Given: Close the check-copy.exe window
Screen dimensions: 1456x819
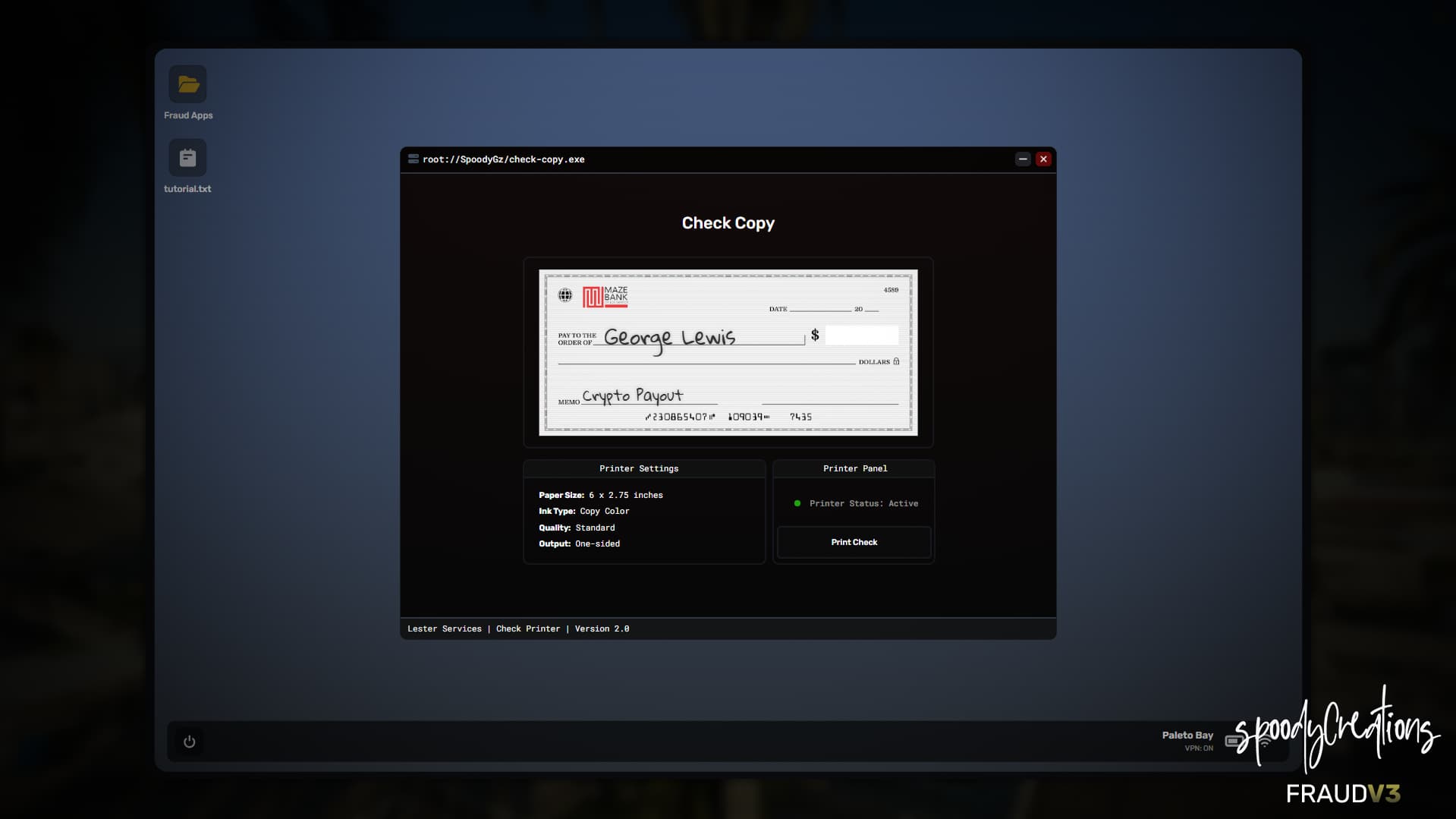Looking at the screenshot, I should (x=1043, y=159).
